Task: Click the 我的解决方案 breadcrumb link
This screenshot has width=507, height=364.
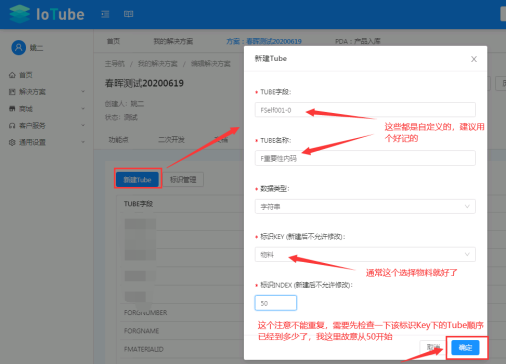Action: tap(158, 64)
